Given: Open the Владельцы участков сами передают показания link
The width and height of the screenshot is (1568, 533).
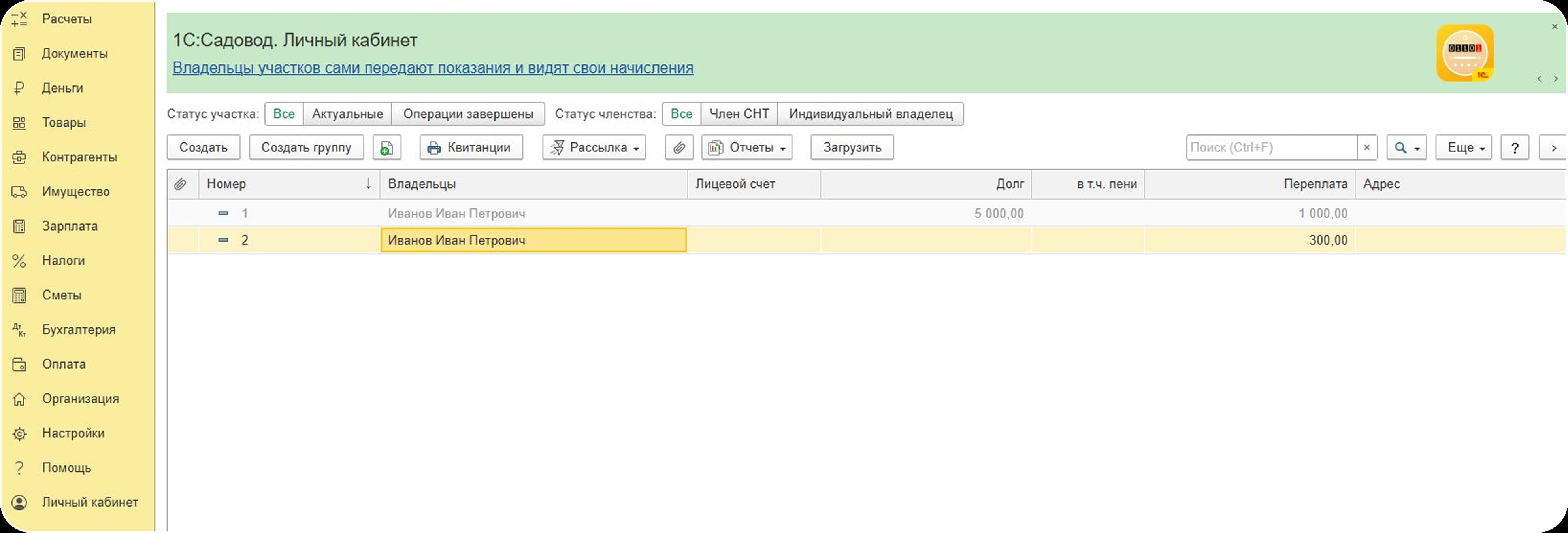Looking at the screenshot, I should coord(433,68).
